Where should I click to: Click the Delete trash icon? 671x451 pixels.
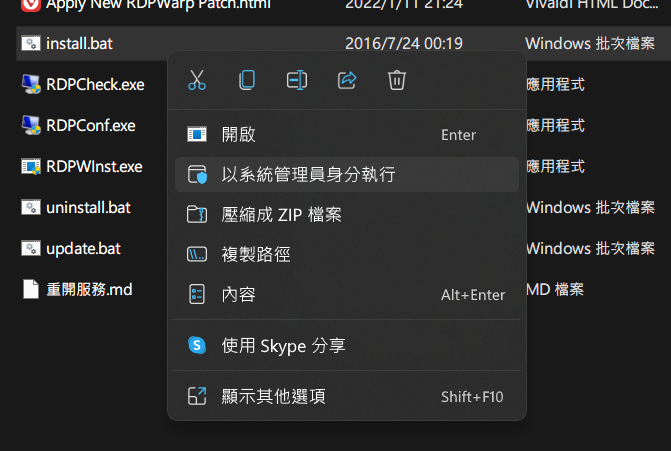click(x=397, y=80)
